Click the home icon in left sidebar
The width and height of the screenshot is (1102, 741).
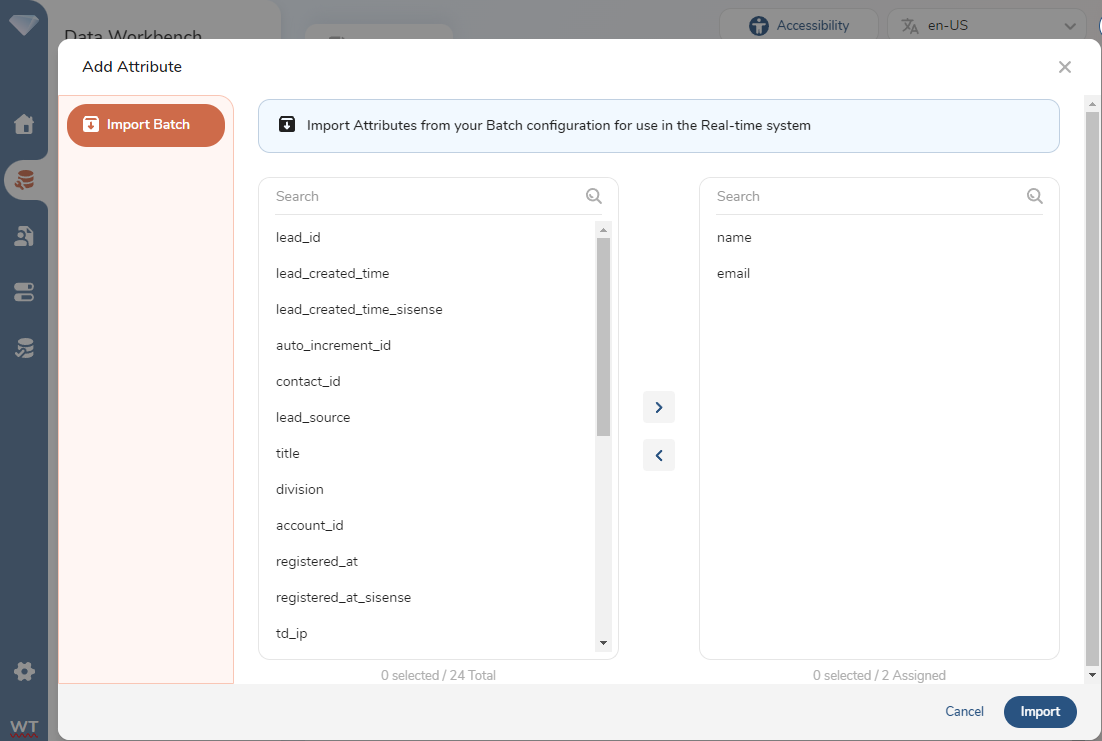click(24, 124)
